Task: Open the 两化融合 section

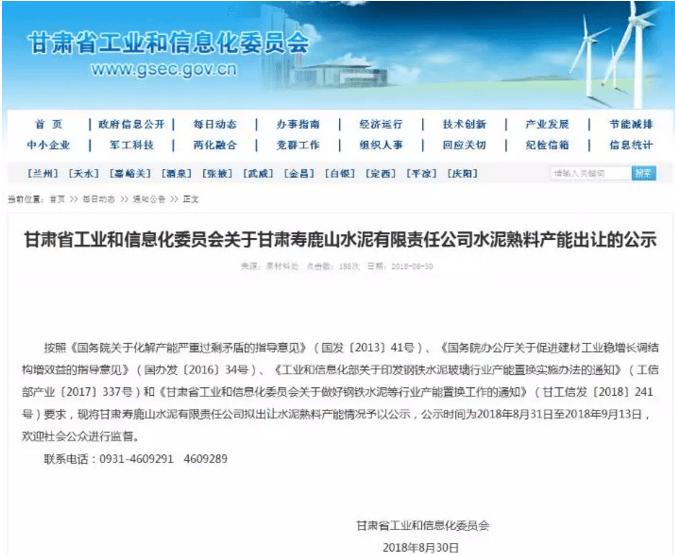Action: [215, 145]
